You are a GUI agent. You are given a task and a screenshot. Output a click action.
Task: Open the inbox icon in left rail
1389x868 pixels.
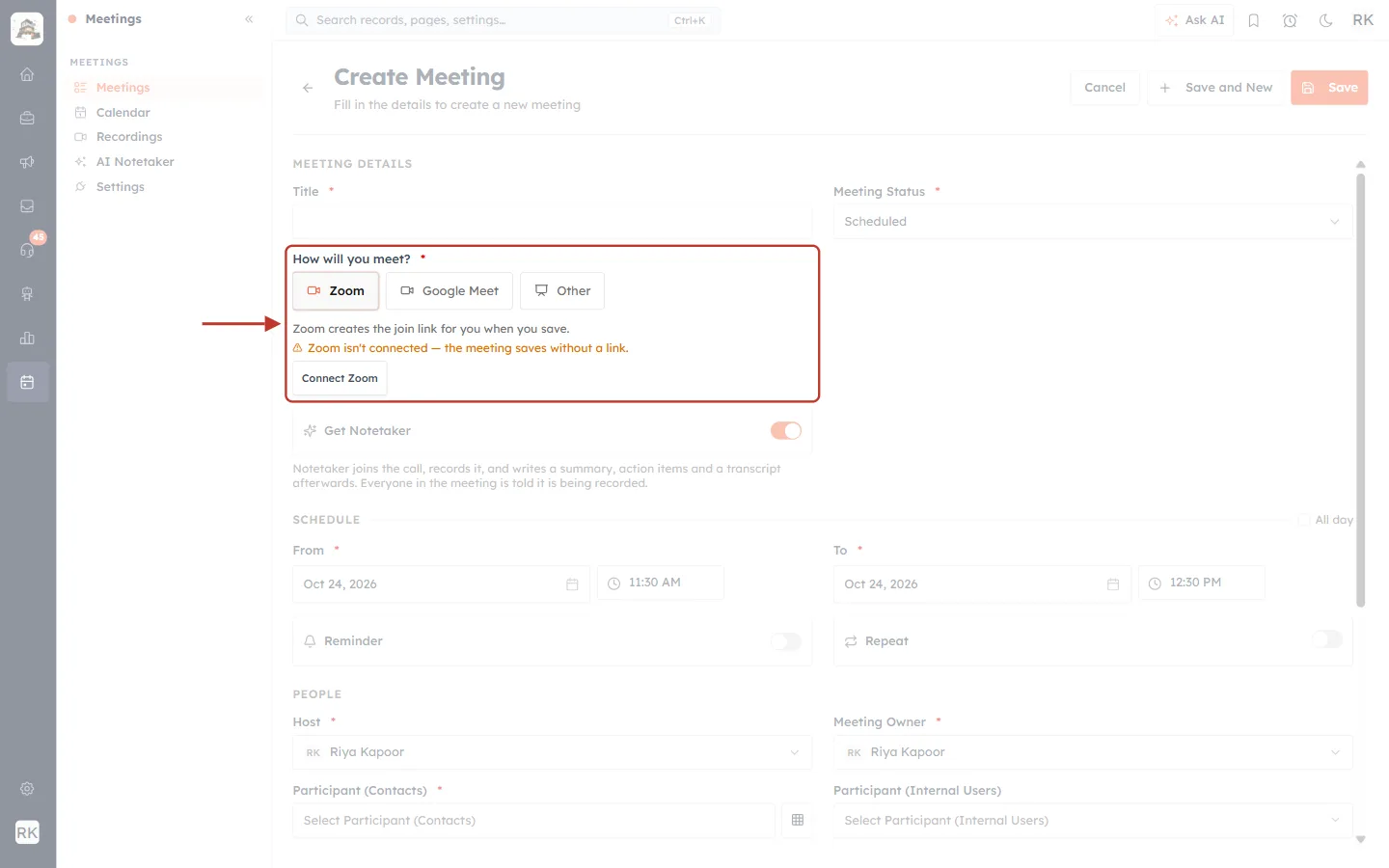click(x=27, y=205)
